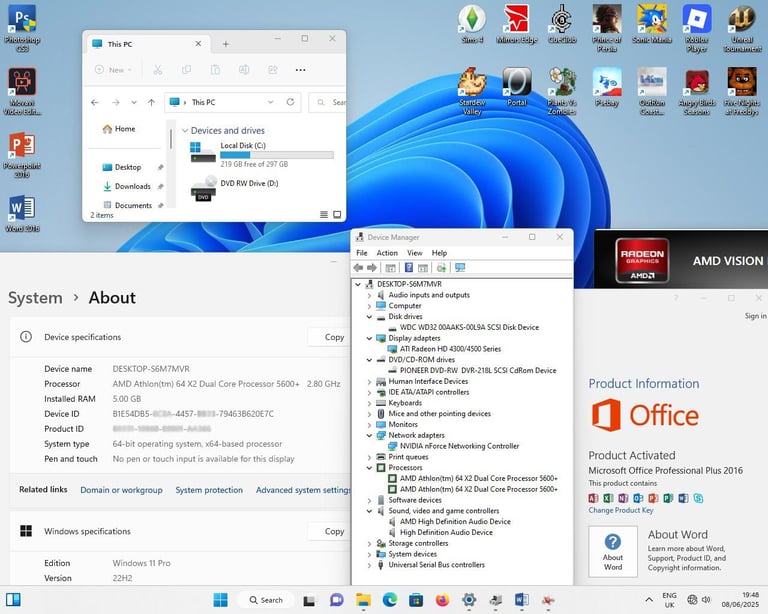Image resolution: width=768 pixels, height=614 pixels.
Task: Click File Explorer search box
Action: (327, 102)
